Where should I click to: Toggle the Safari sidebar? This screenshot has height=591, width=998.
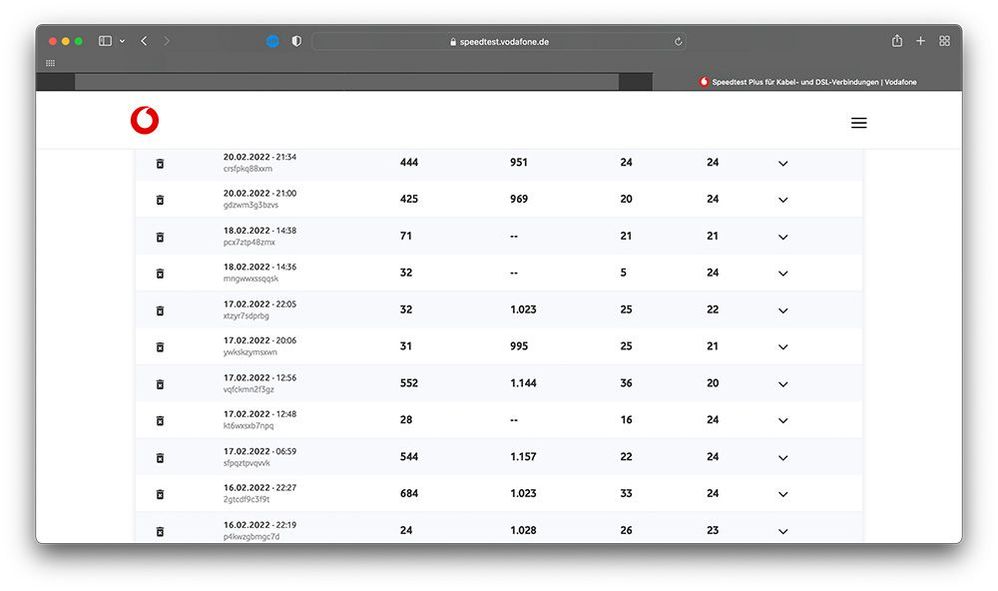click(x=105, y=41)
